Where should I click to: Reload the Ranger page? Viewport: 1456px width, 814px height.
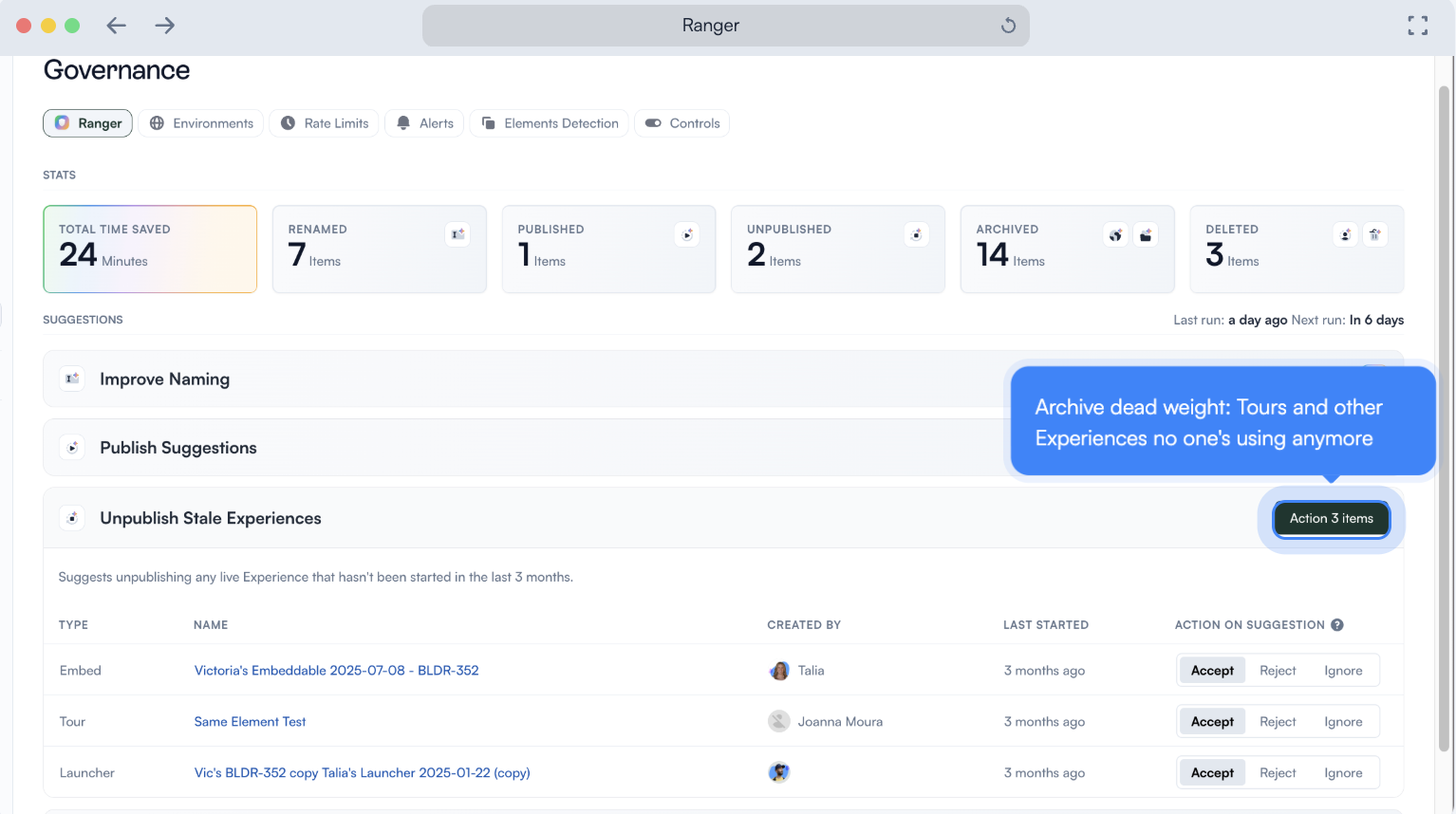1008,26
